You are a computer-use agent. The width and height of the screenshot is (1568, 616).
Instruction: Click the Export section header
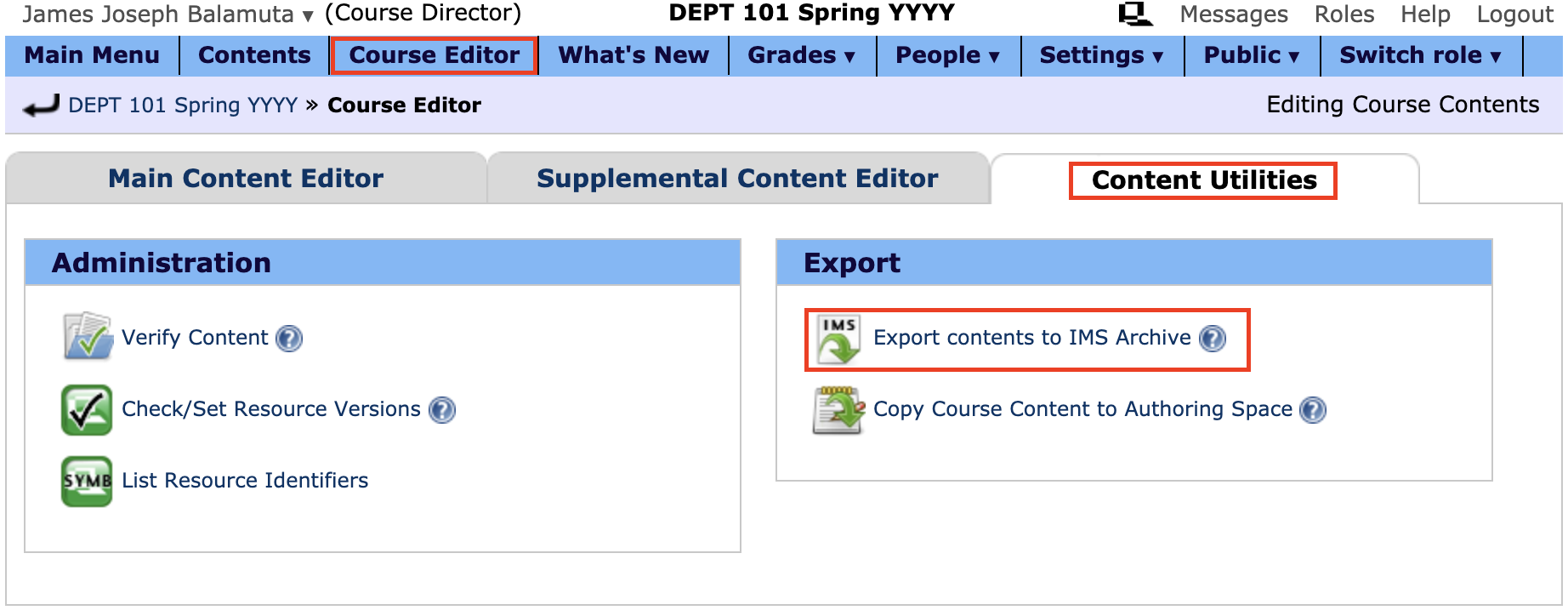(x=1134, y=263)
